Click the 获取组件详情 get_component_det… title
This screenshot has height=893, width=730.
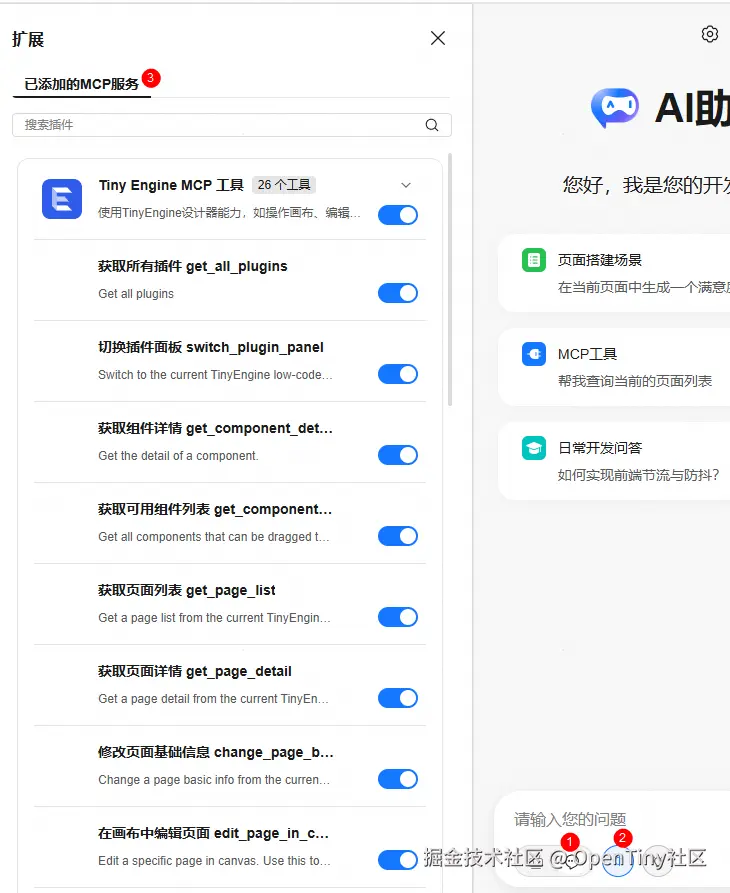[215, 428]
